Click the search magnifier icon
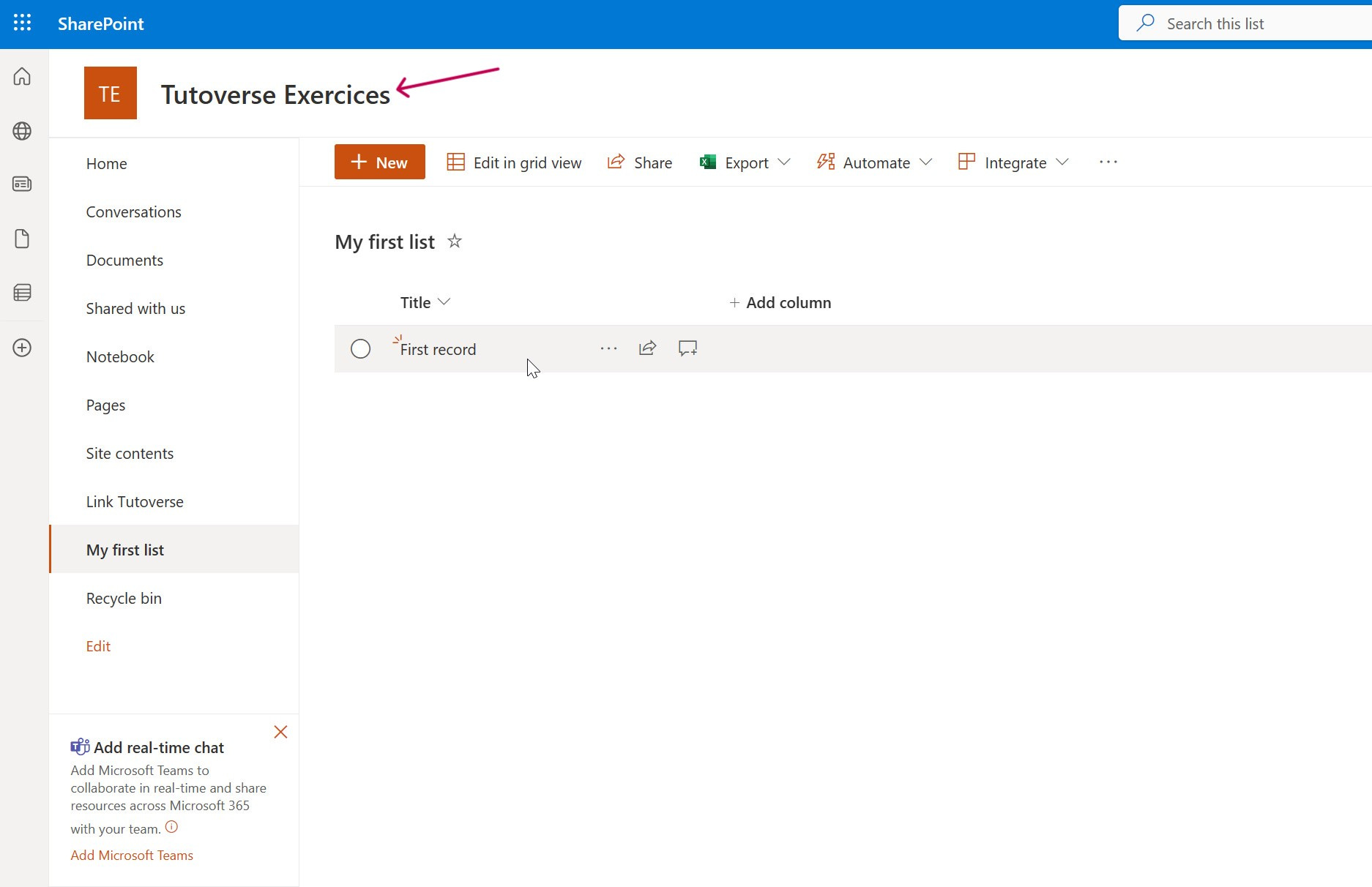 tap(1146, 23)
